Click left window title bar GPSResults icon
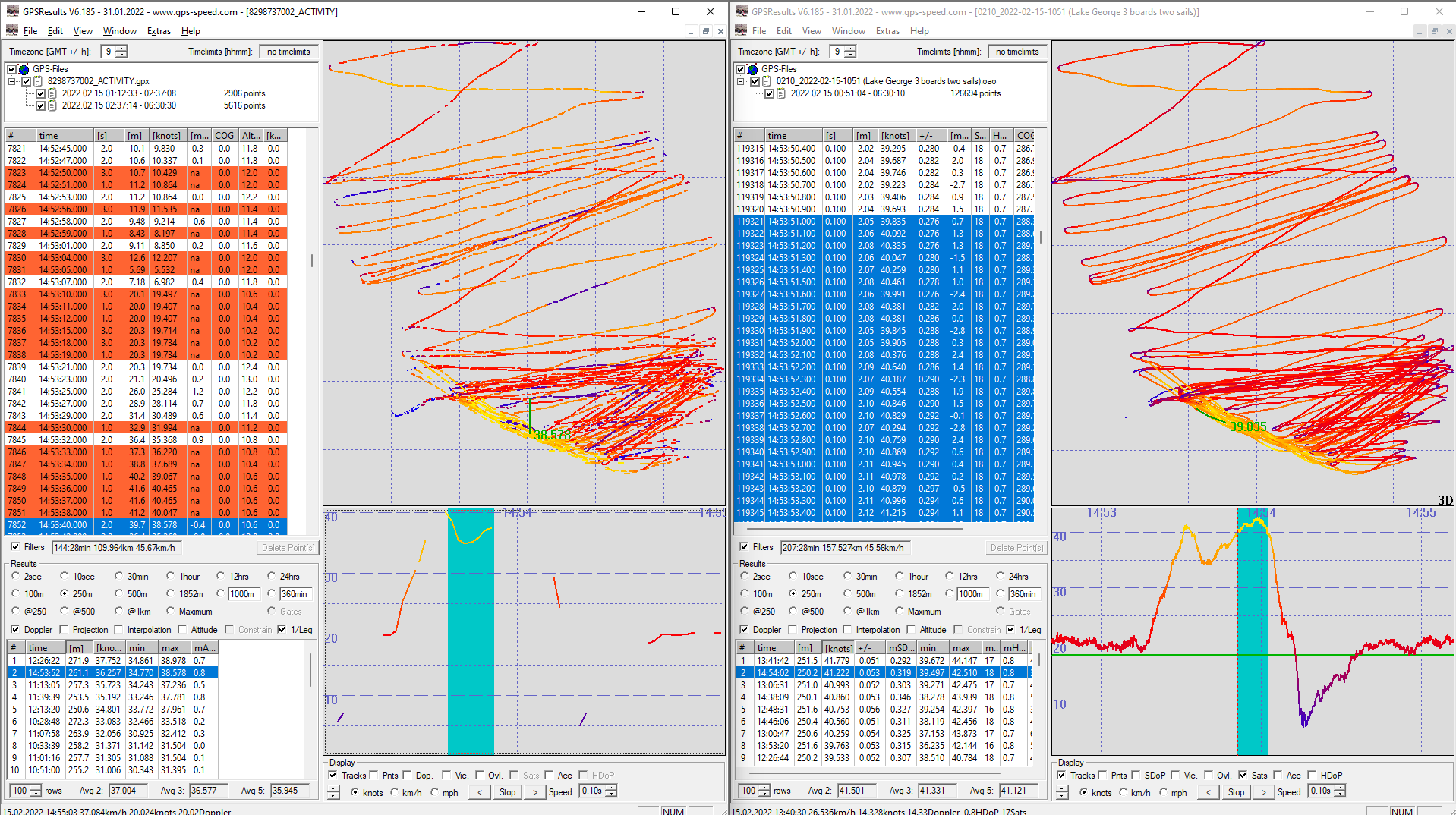This screenshot has height=815, width=1456. 12,11
